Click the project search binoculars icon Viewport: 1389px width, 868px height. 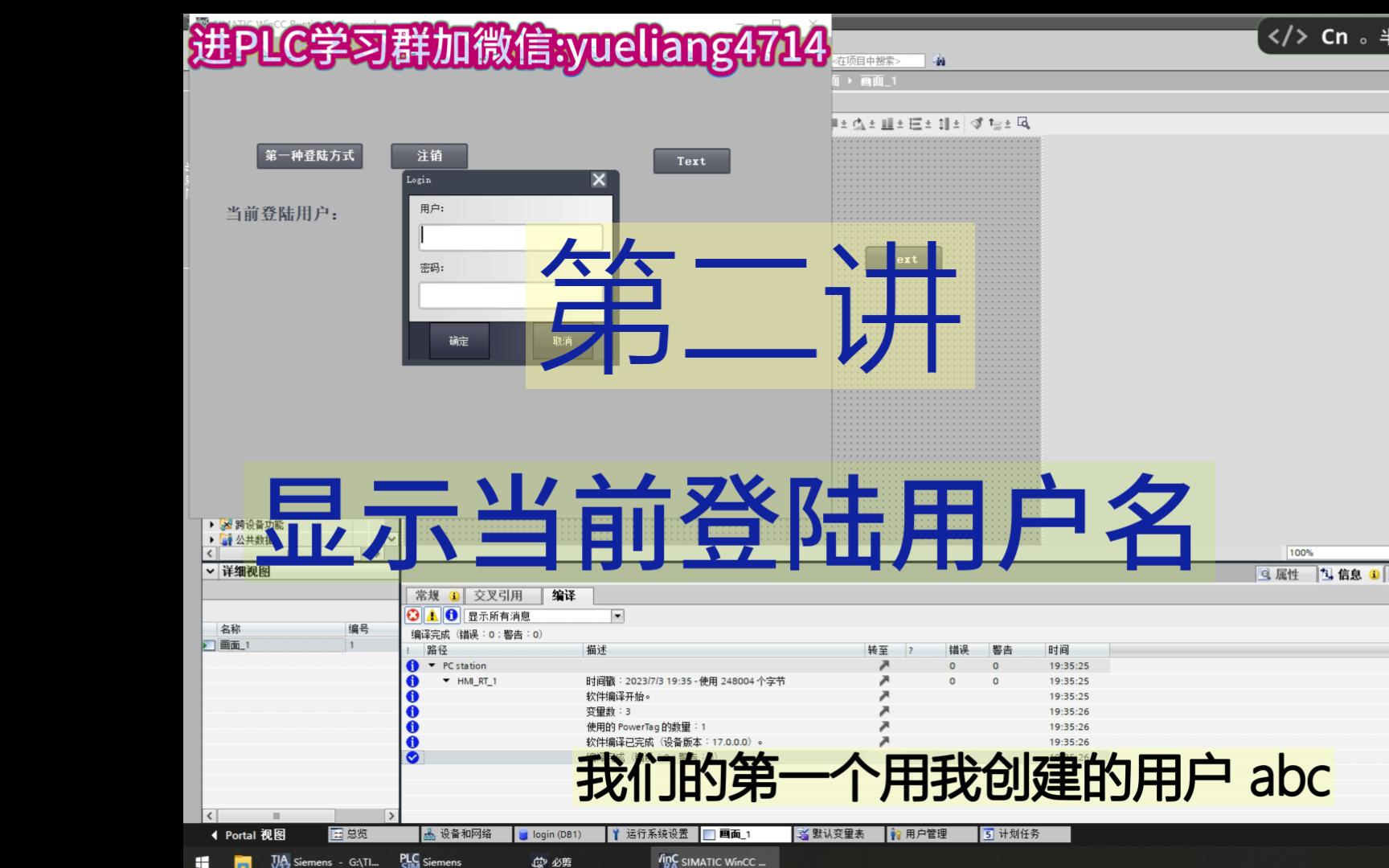[940, 60]
